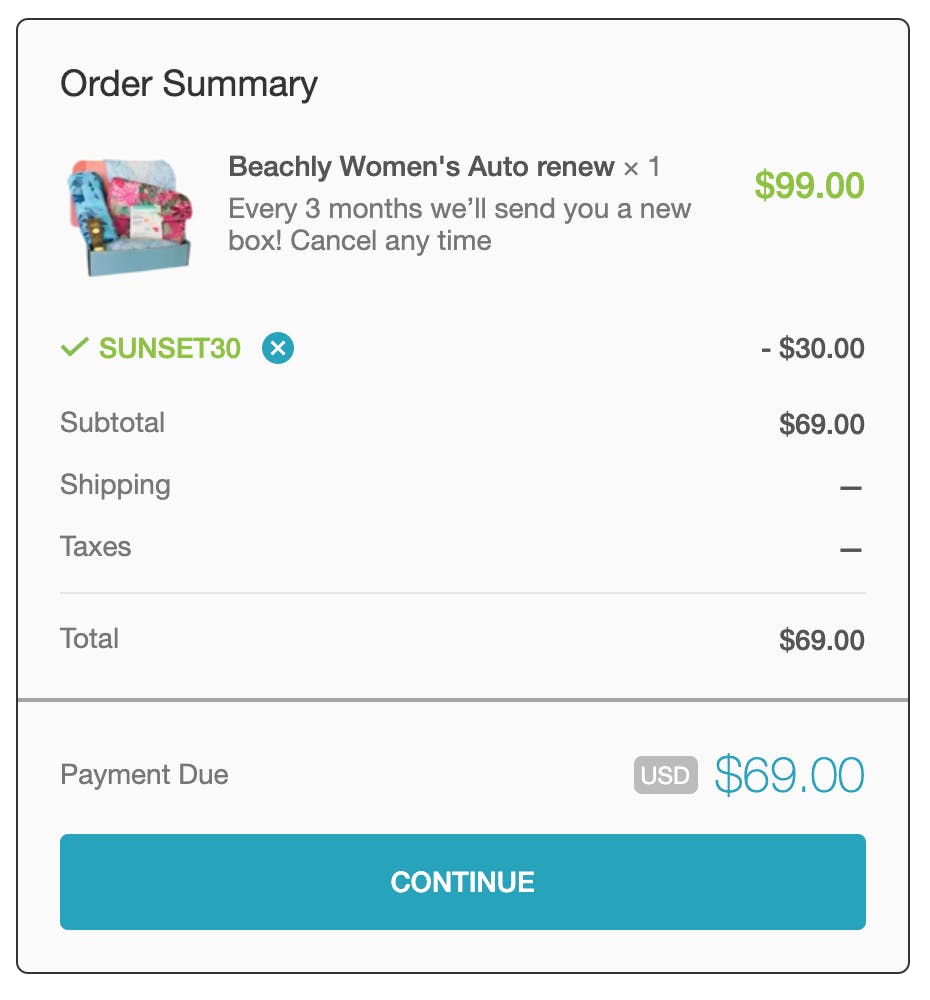Click the SUNSET30 promo code text
930x1000 pixels.
pyautogui.click(x=170, y=348)
